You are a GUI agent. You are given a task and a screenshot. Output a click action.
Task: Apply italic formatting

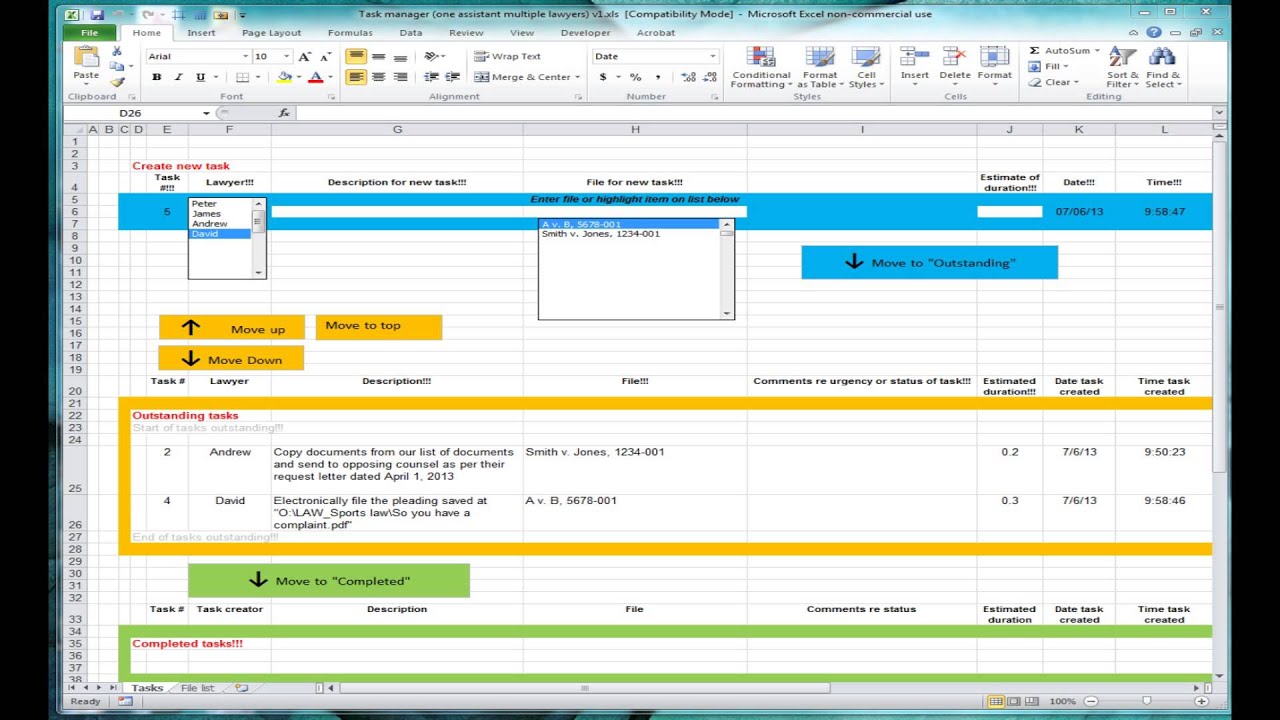click(178, 77)
